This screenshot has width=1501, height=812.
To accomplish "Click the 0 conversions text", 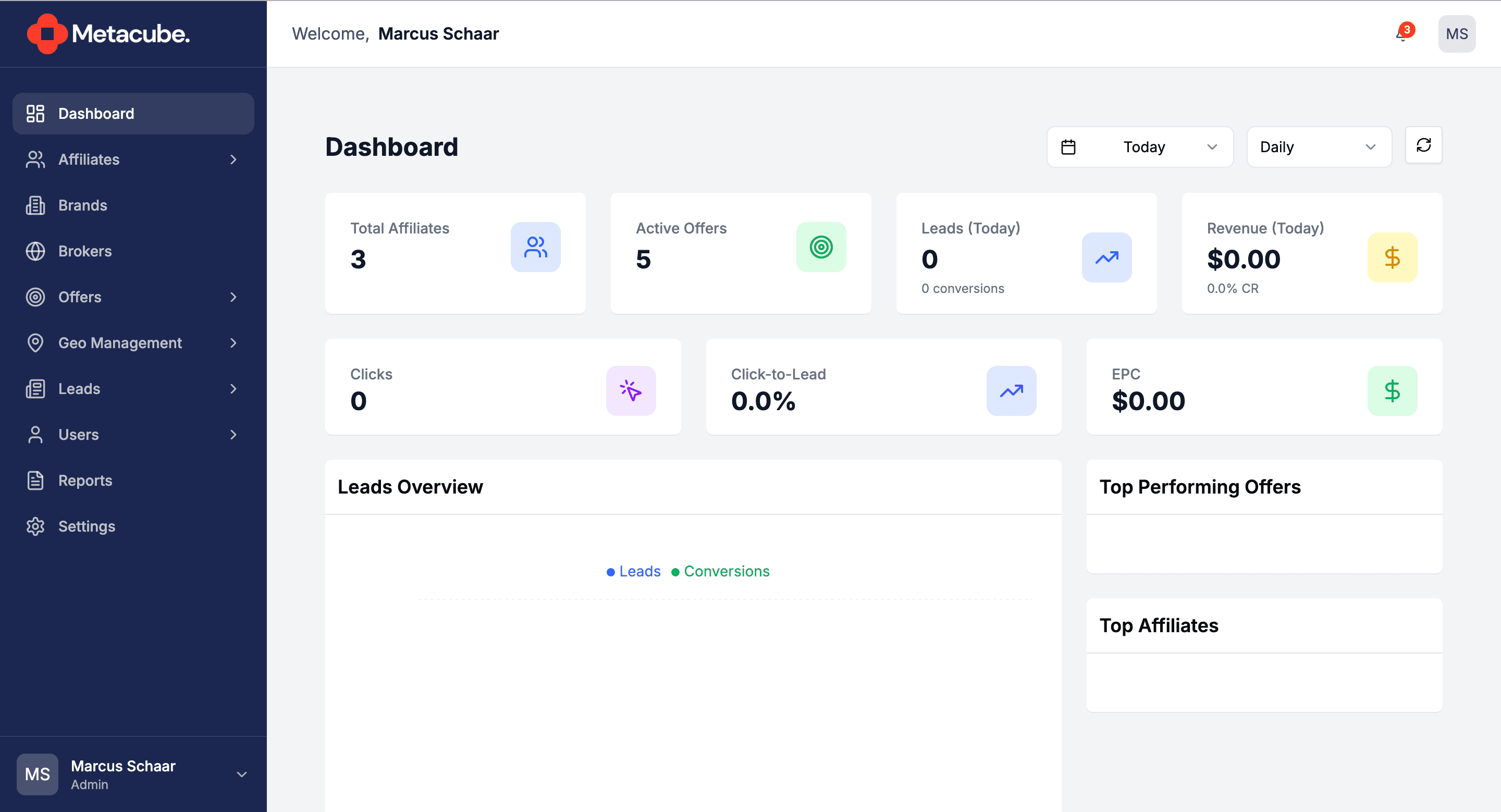I will (x=963, y=288).
